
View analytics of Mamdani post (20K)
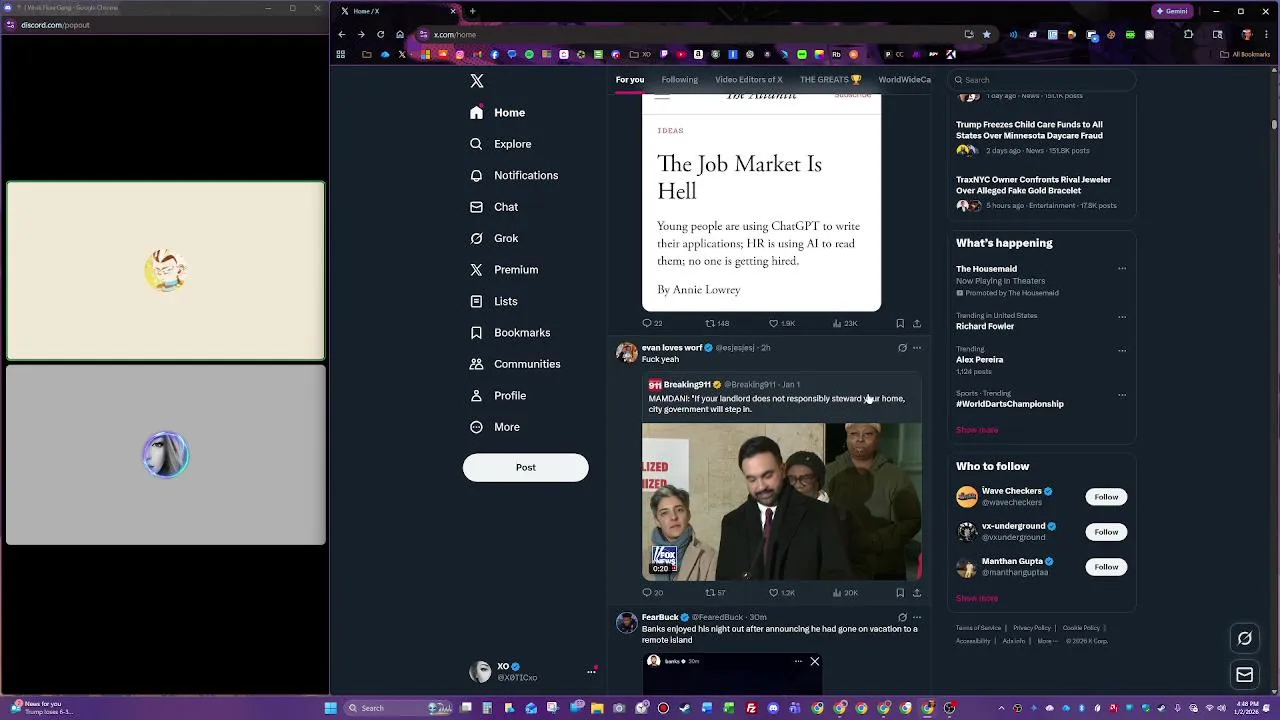coord(845,593)
